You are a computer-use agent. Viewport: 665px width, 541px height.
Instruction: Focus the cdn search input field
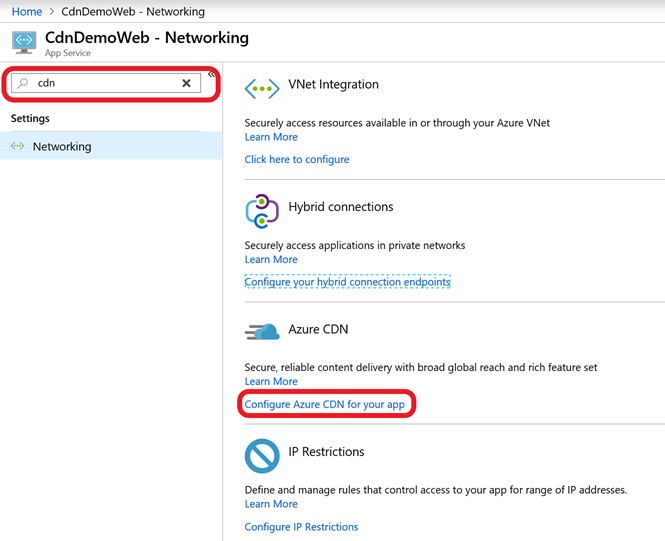106,83
